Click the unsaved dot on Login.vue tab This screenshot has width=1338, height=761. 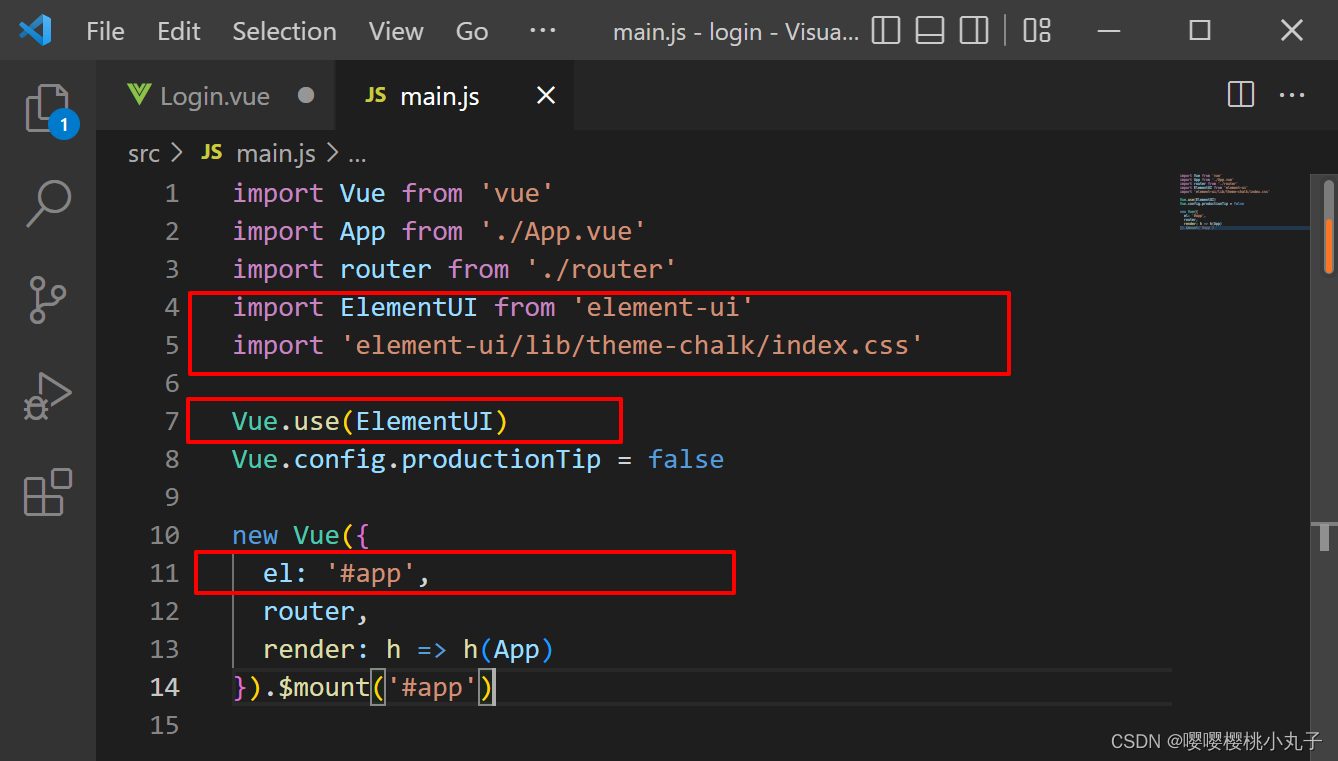pos(306,95)
